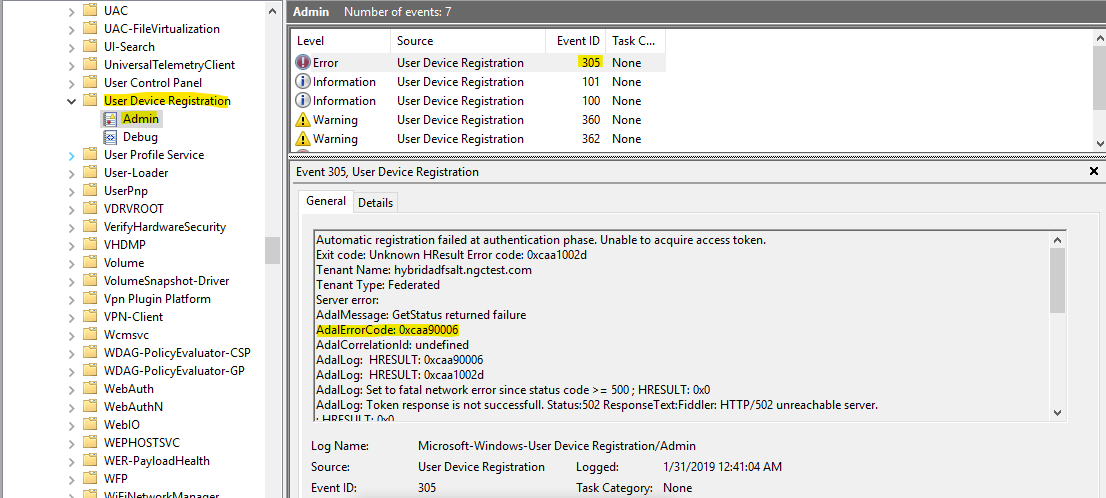The height and width of the screenshot is (498, 1106).
Task: Switch to the Details tab
Action: coord(376,202)
